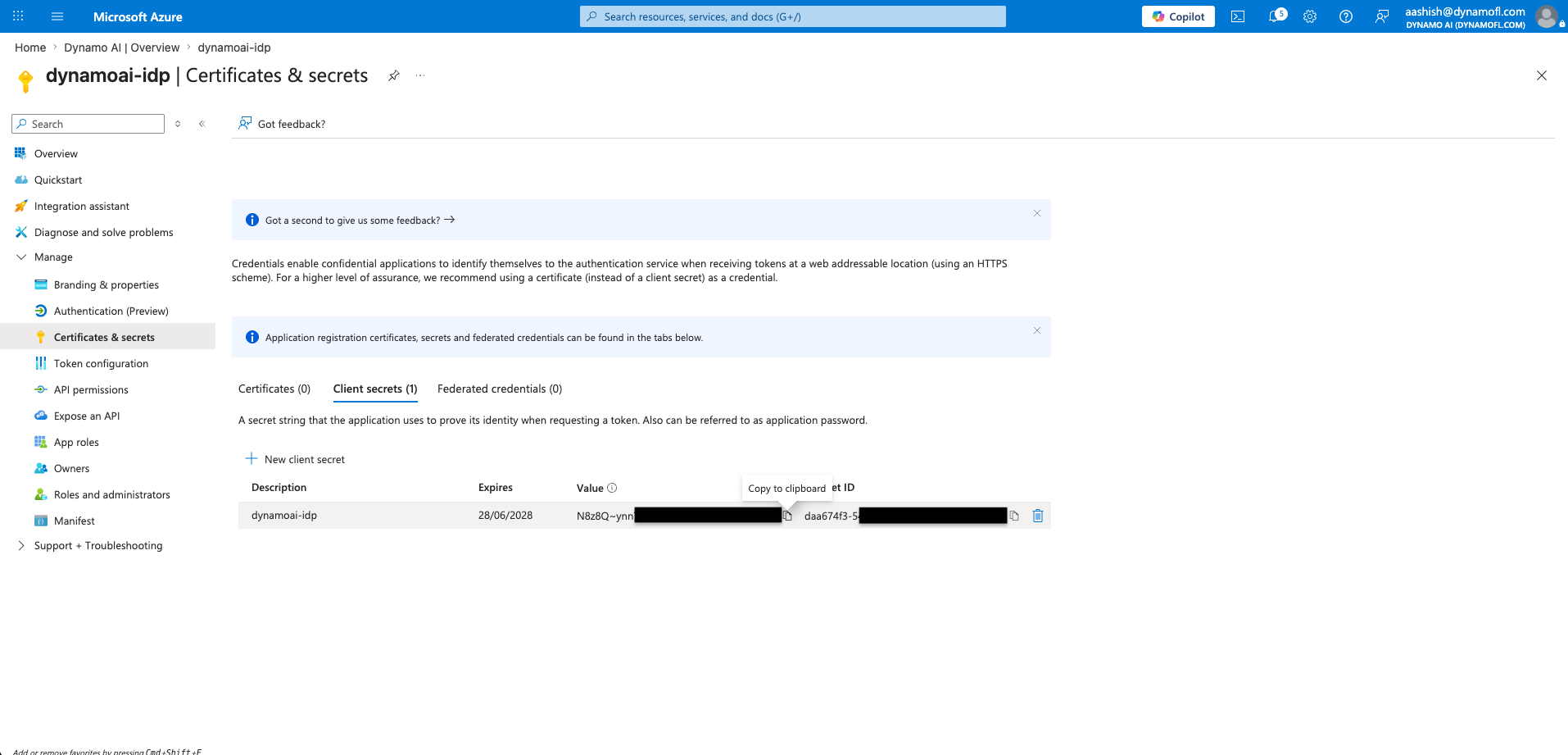The width and height of the screenshot is (1568, 755).
Task: Click New client secret
Action: pos(295,459)
